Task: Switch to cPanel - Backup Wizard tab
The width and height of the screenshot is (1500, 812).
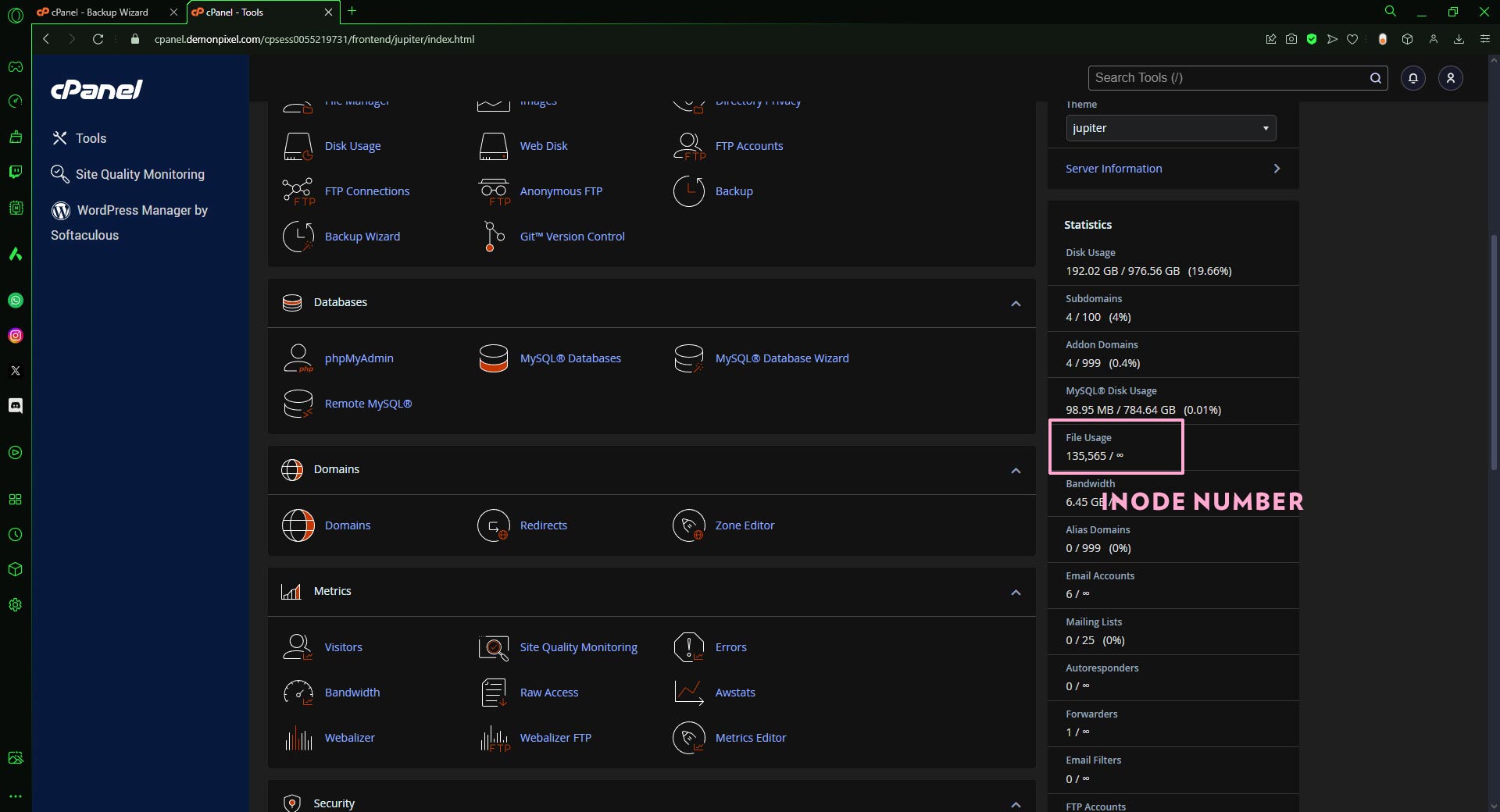Action: click(100, 12)
